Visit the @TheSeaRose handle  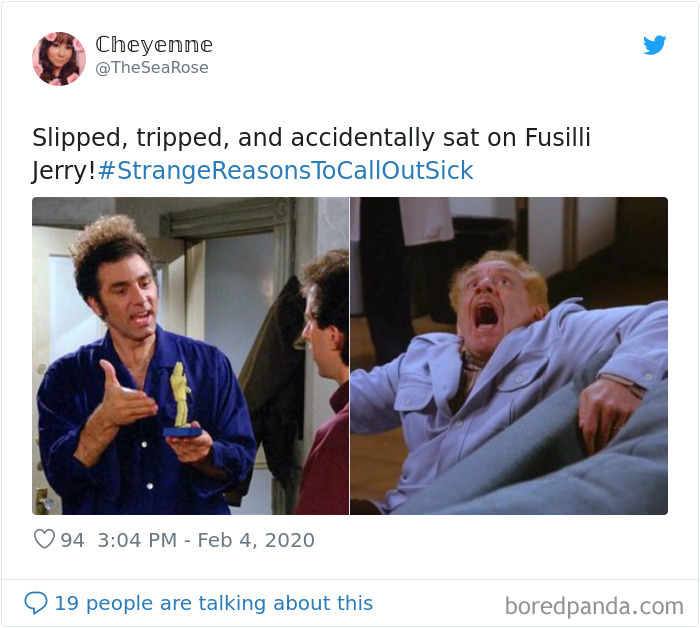point(152,67)
